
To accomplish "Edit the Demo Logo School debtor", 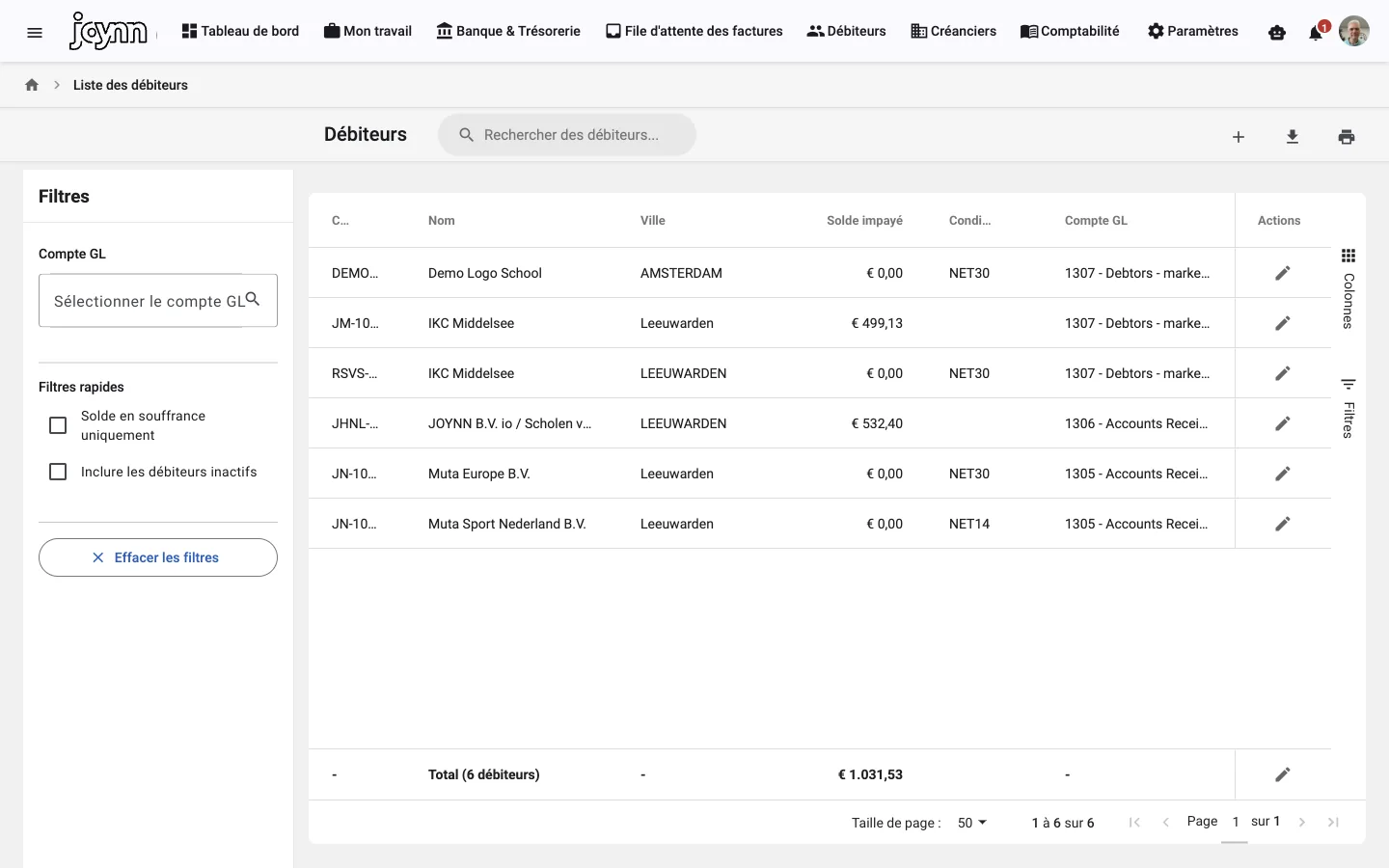I will (1283, 273).
